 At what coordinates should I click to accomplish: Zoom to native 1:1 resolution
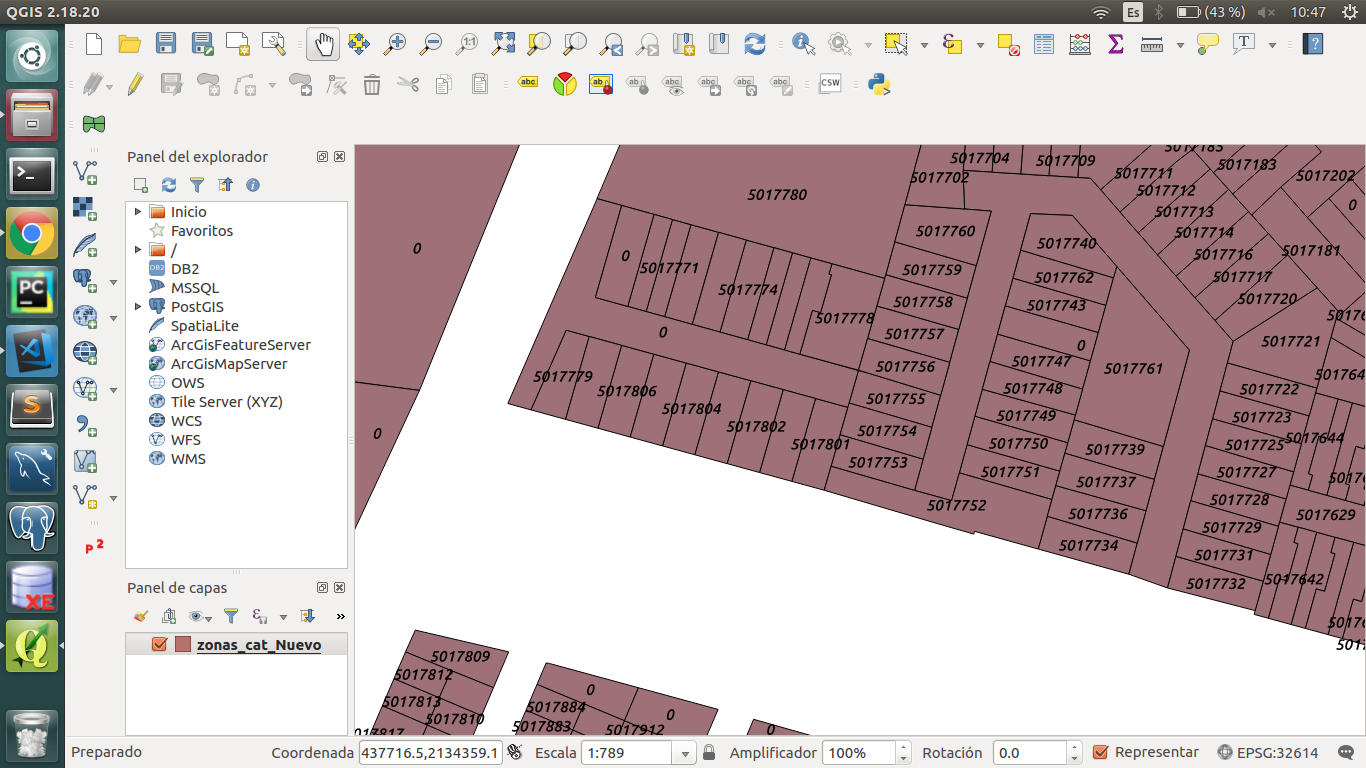tap(467, 44)
